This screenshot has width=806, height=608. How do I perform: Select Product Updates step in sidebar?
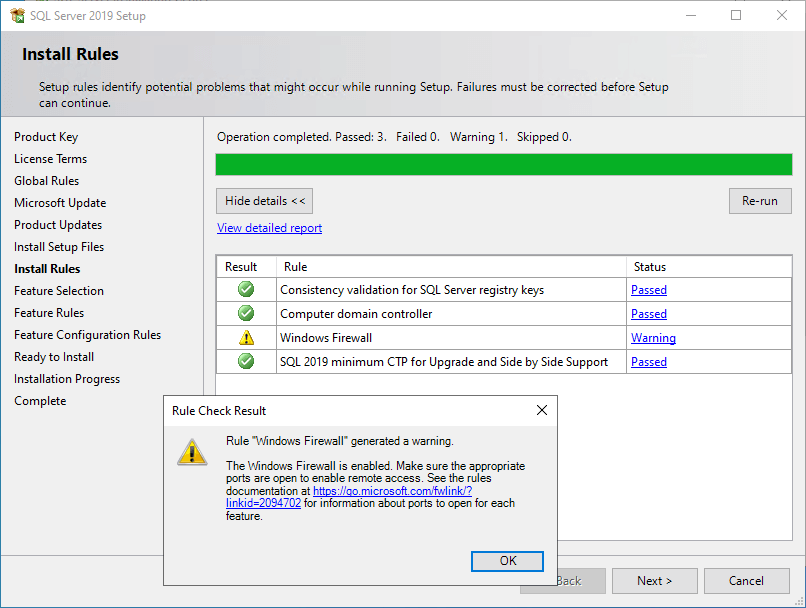pyautogui.click(x=58, y=225)
